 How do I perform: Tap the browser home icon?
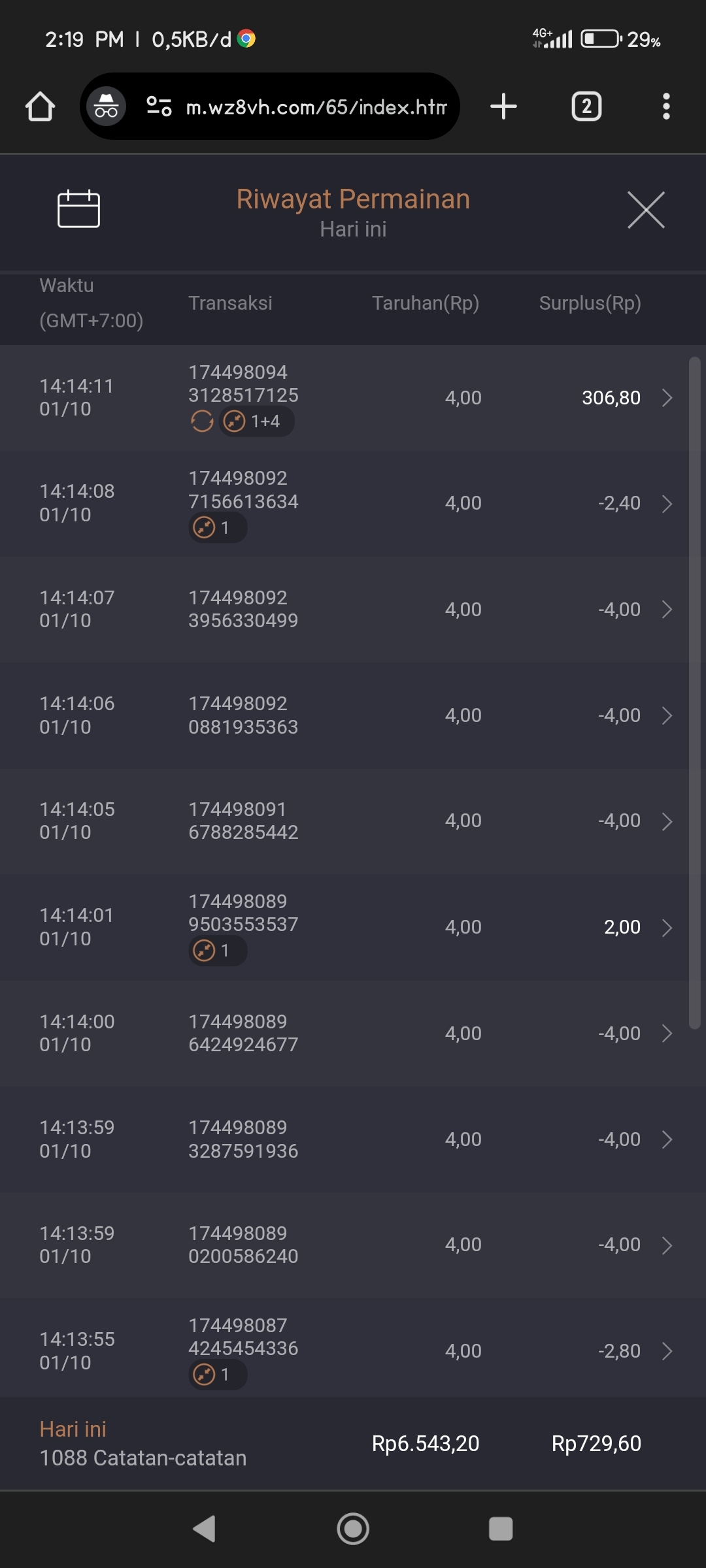[x=40, y=106]
